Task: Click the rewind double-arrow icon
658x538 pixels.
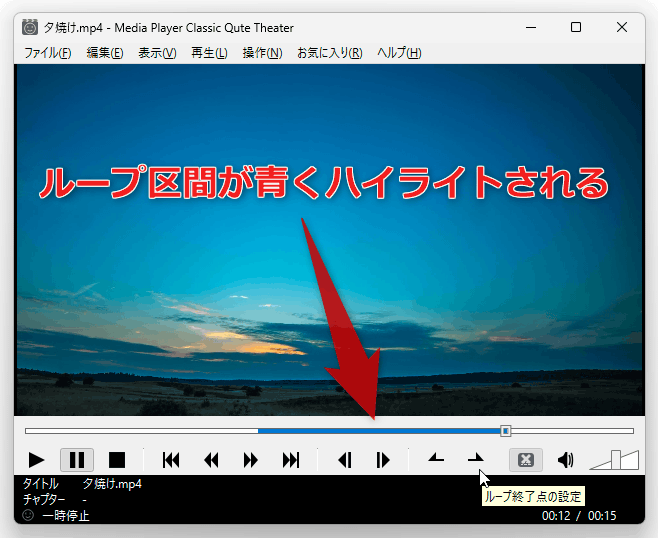Action: 211,460
